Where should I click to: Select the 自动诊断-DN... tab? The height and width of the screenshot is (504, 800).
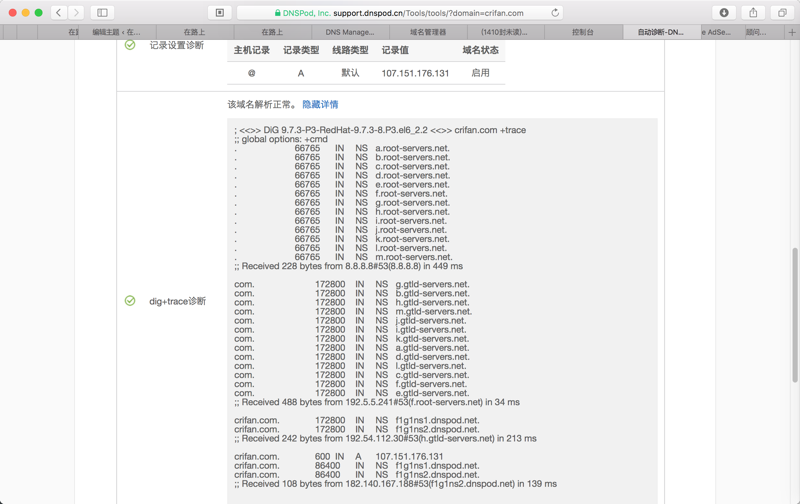tap(661, 32)
